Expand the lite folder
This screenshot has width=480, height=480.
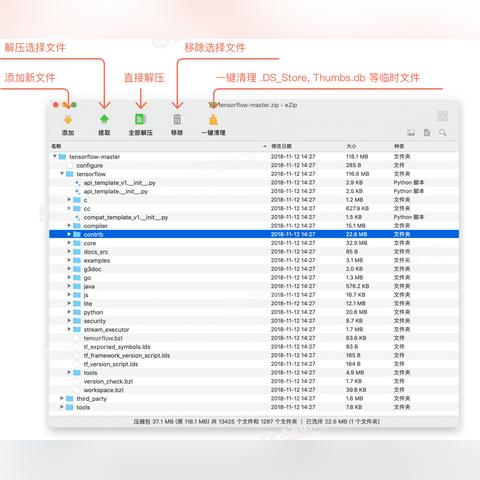pos(69,303)
